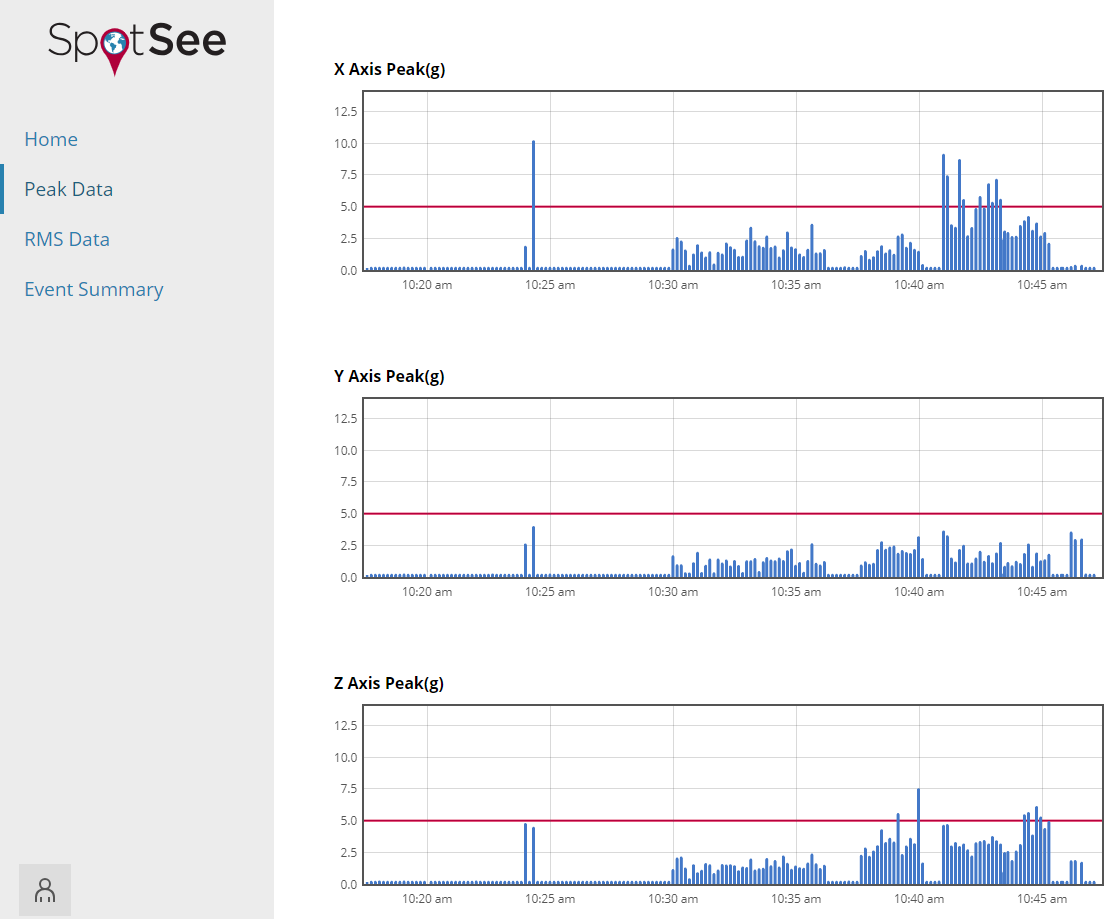Open Event Summary page

coord(94,289)
